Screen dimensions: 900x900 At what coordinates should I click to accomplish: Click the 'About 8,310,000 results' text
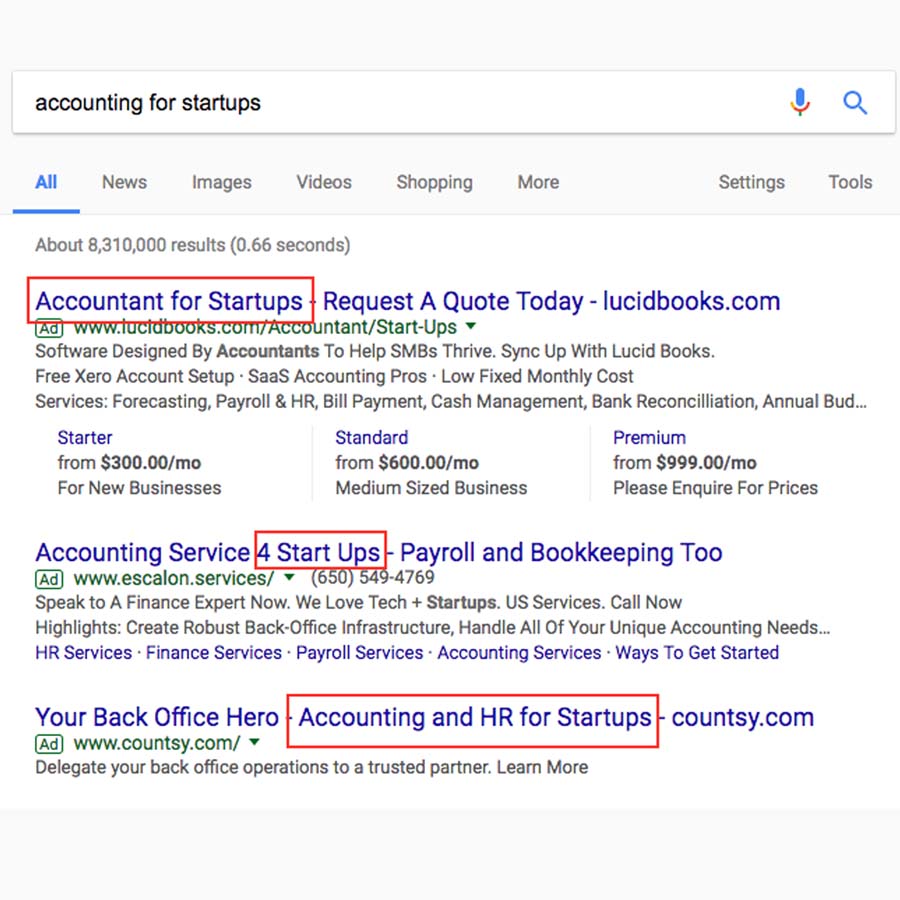(x=192, y=245)
